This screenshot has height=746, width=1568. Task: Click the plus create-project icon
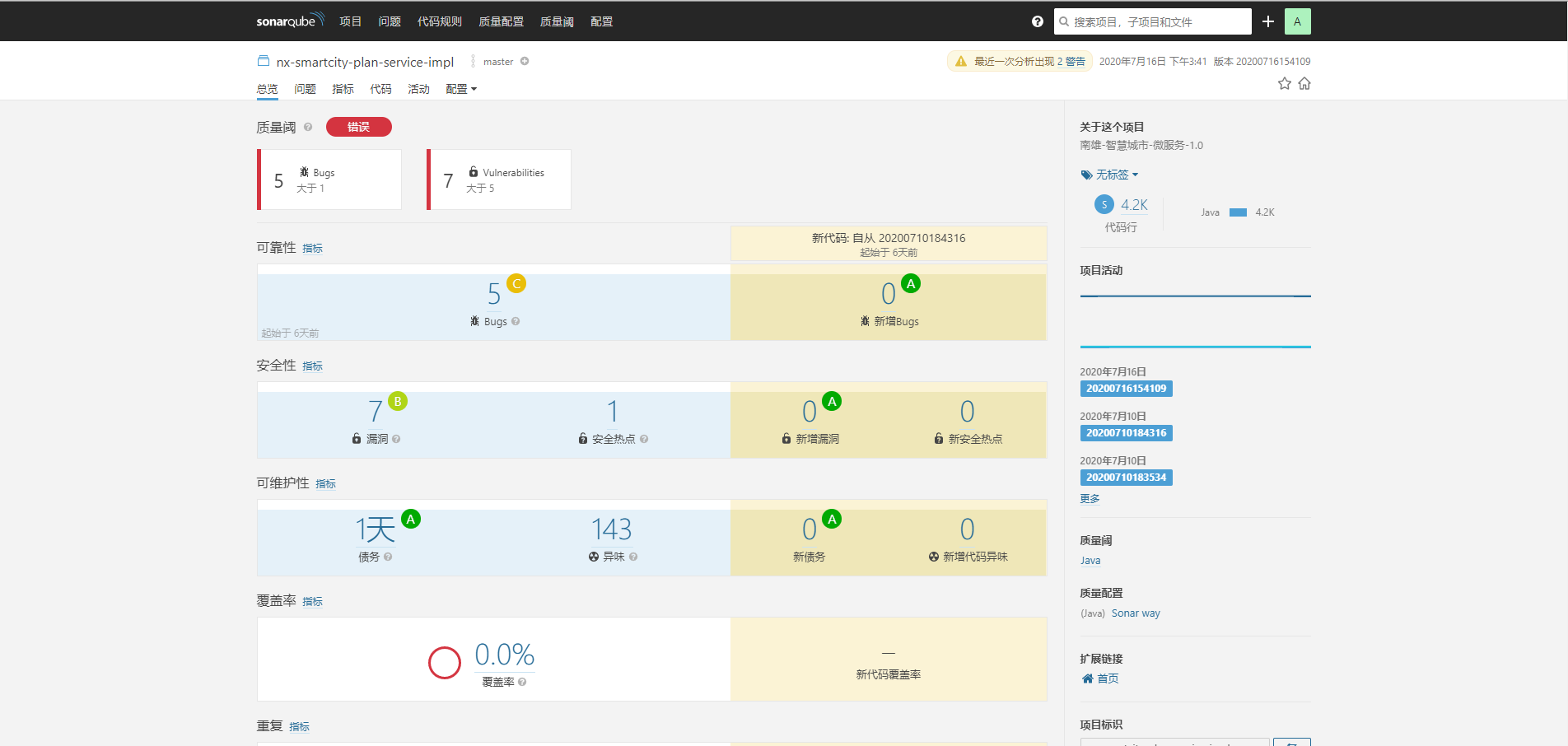pyautogui.click(x=1268, y=21)
